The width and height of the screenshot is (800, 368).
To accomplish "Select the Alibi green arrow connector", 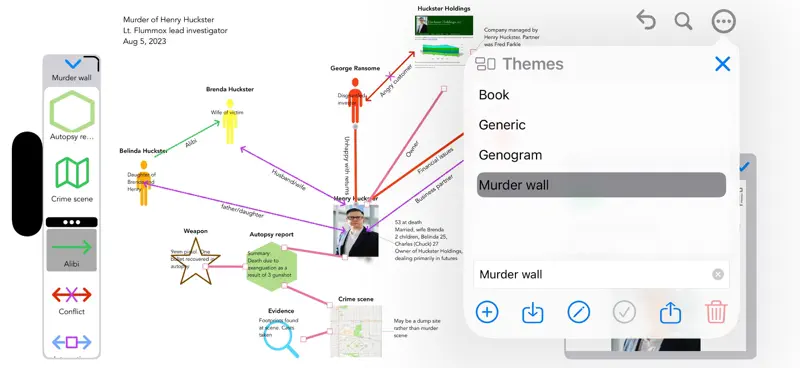I will click(71, 250).
